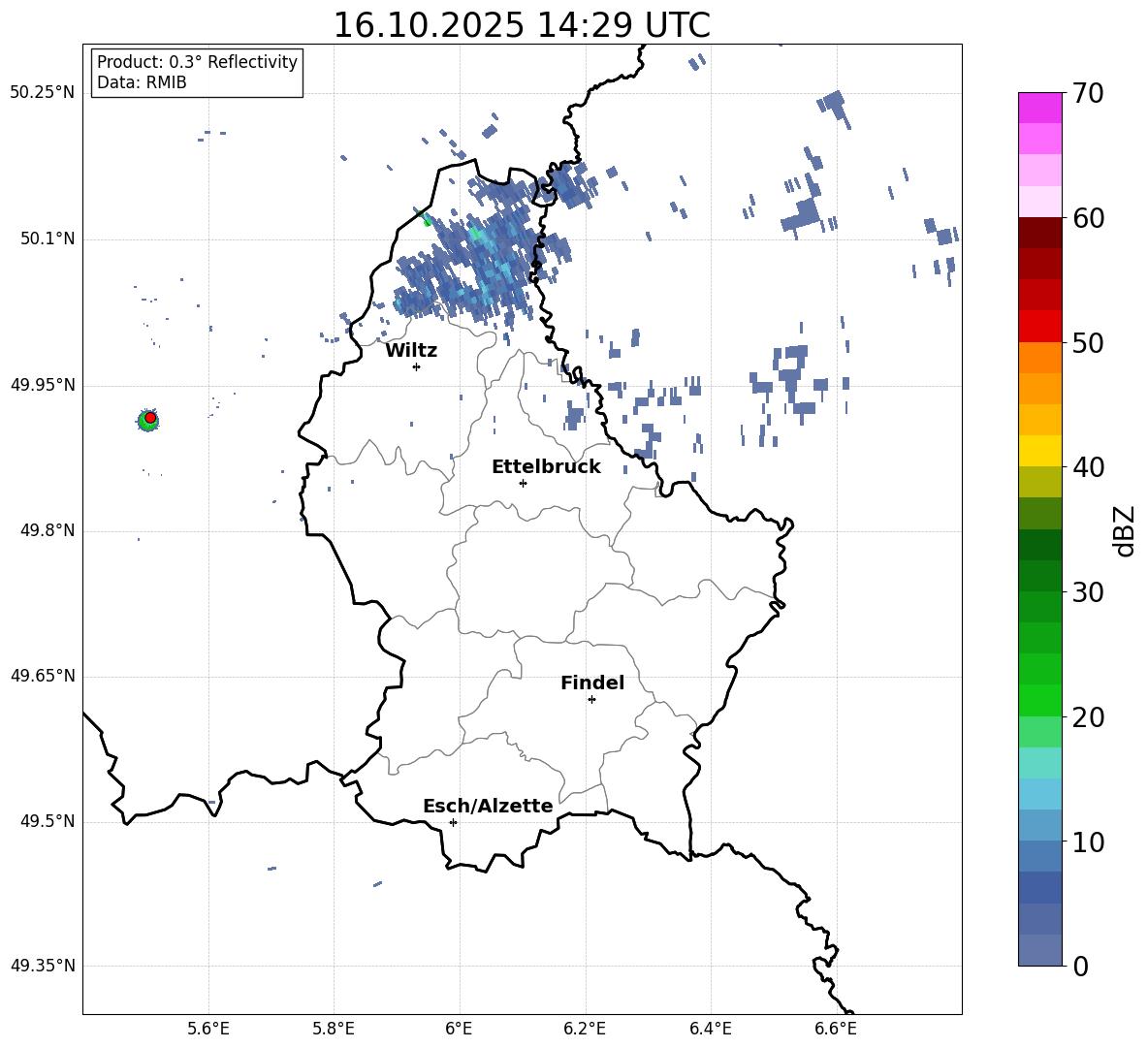Click the olive swatch just below 40 dBZ

point(1040,482)
